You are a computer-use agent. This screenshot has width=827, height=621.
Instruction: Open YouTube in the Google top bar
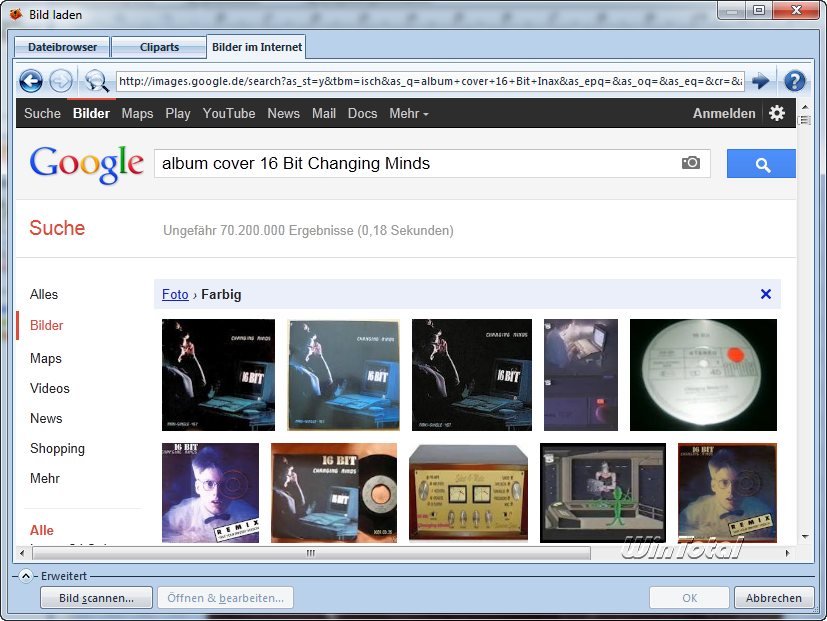229,113
